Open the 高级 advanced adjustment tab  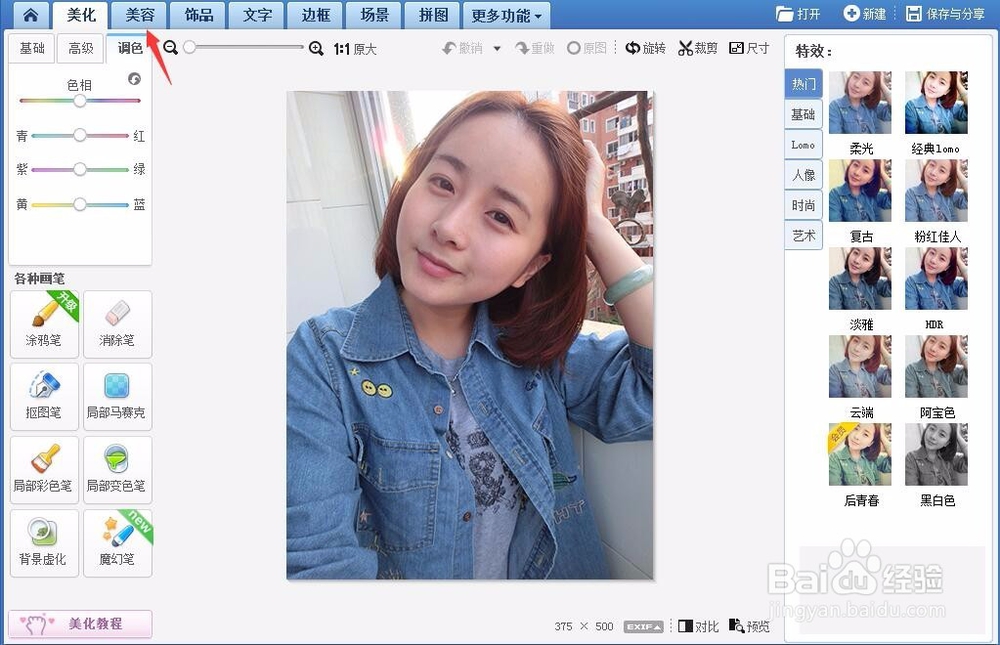81,48
